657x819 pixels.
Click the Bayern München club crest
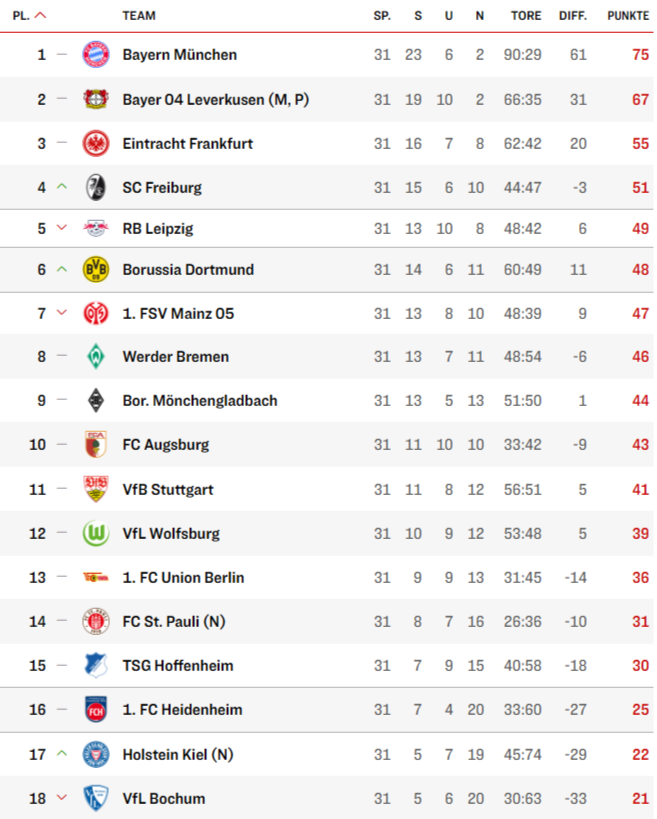(96, 54)
